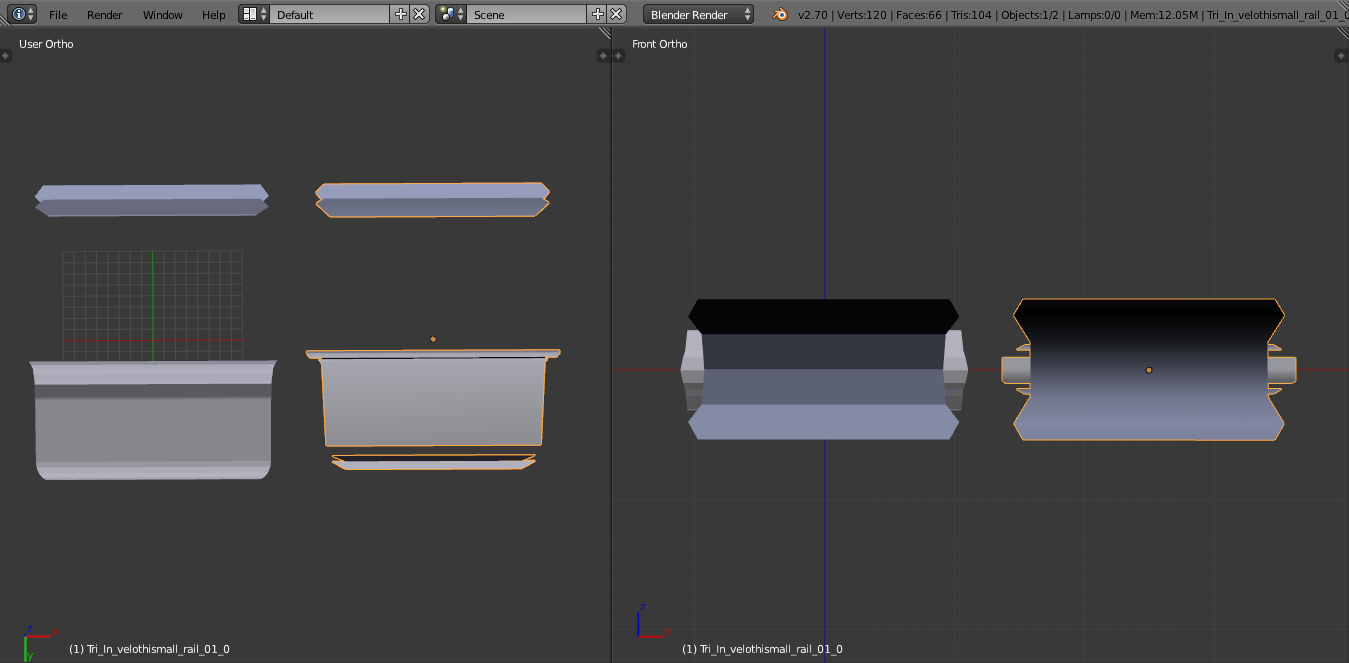Click the Default screen layout name field
The width and height of the screenshot is (1349, 663).
point(330,14)
